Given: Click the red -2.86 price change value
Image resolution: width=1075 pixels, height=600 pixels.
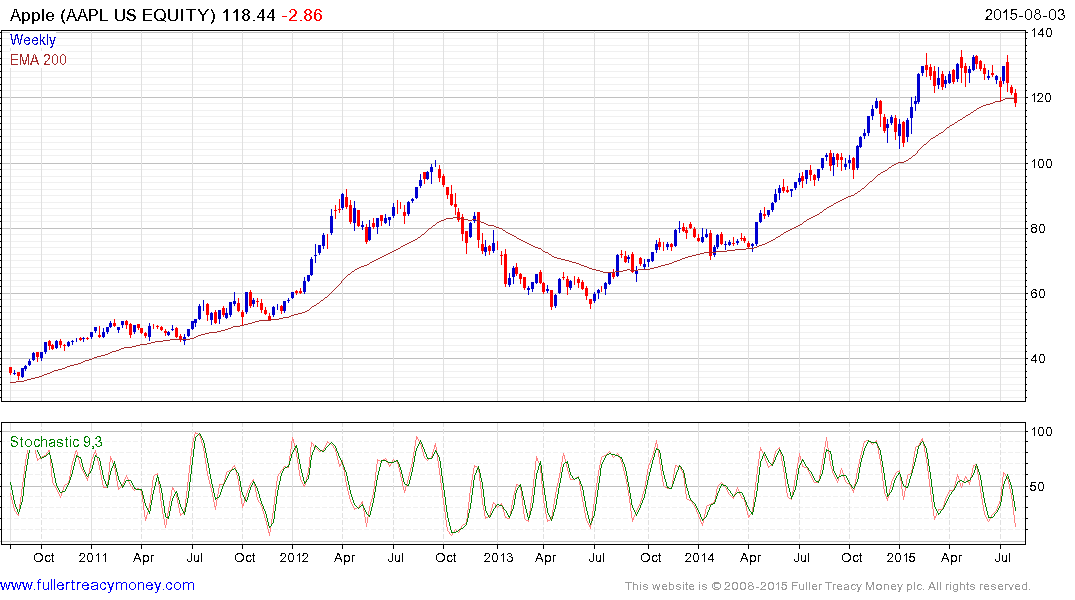Looking at the screenshot, I should [302, 15].
